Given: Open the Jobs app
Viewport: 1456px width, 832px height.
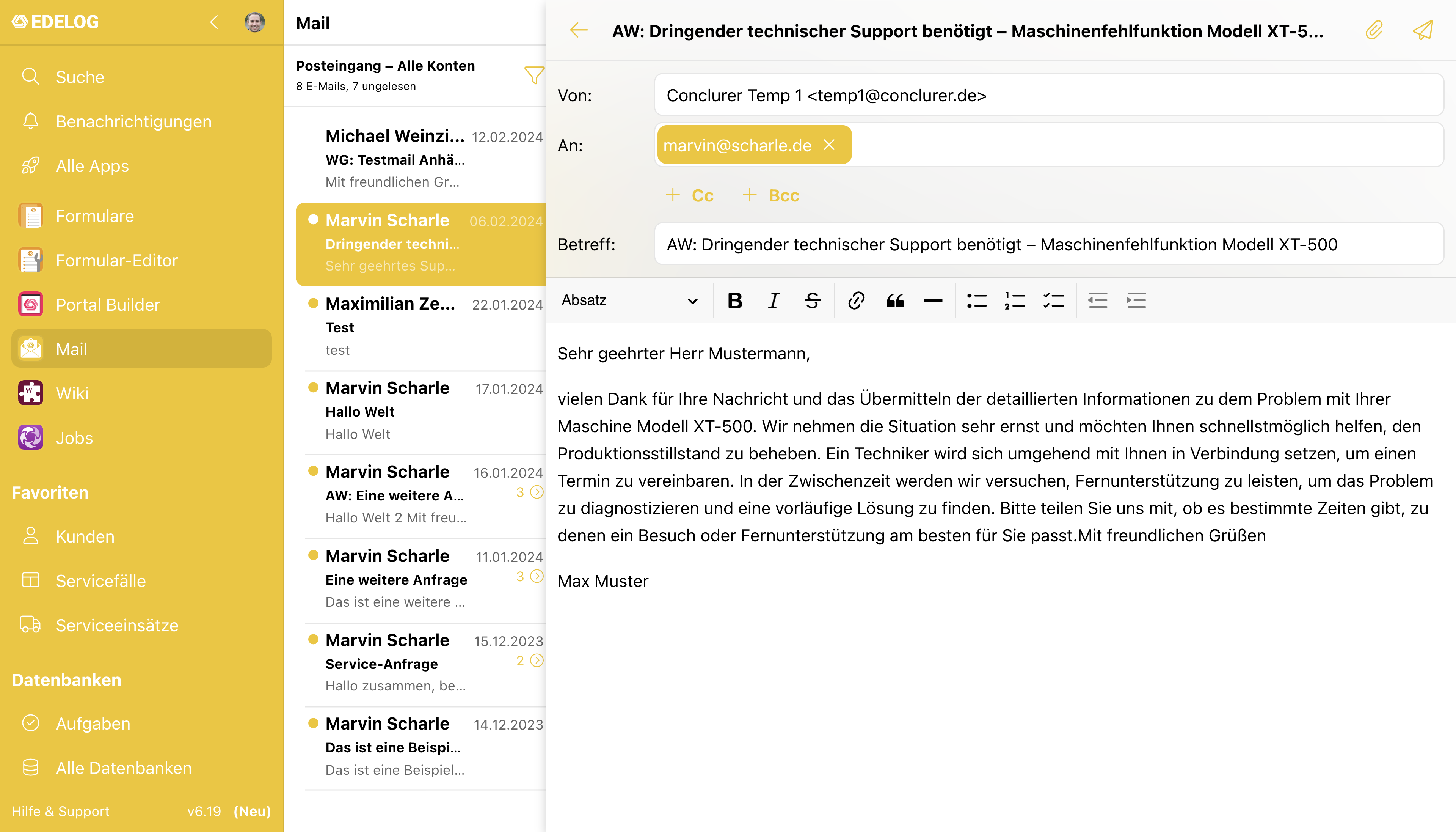Looking at the screenshot, I should coord(141,438).
